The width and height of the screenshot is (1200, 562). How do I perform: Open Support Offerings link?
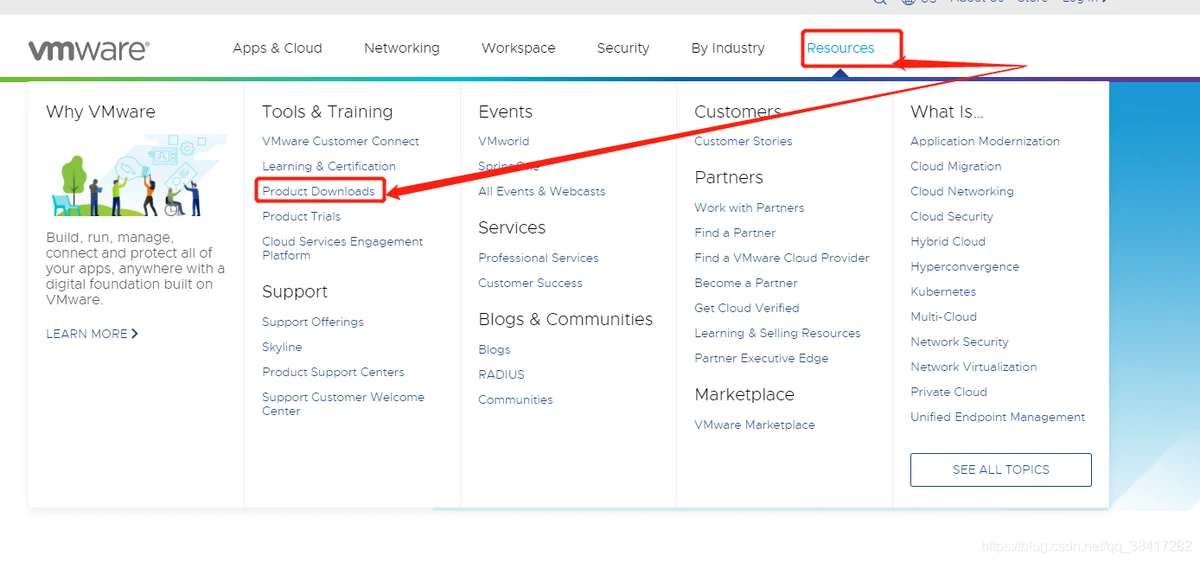click(313, 322)
